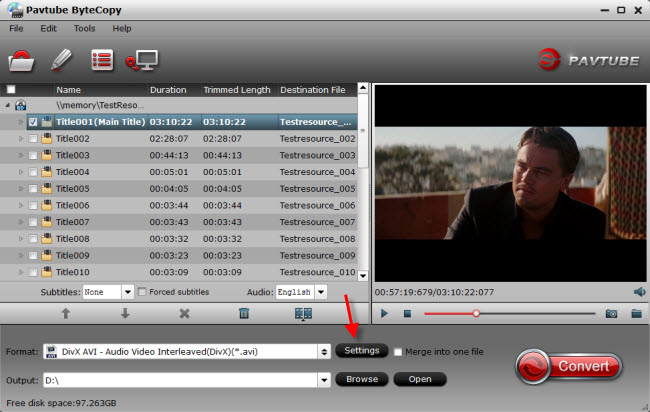The image size is (650, 412).
Task: Open the Edit menu
Action: click(48, 29)
